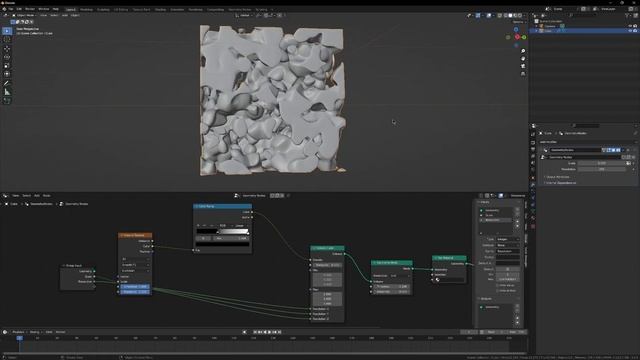
Task: Click the viewport pan hand icon
Action: [x=523, y=58]
